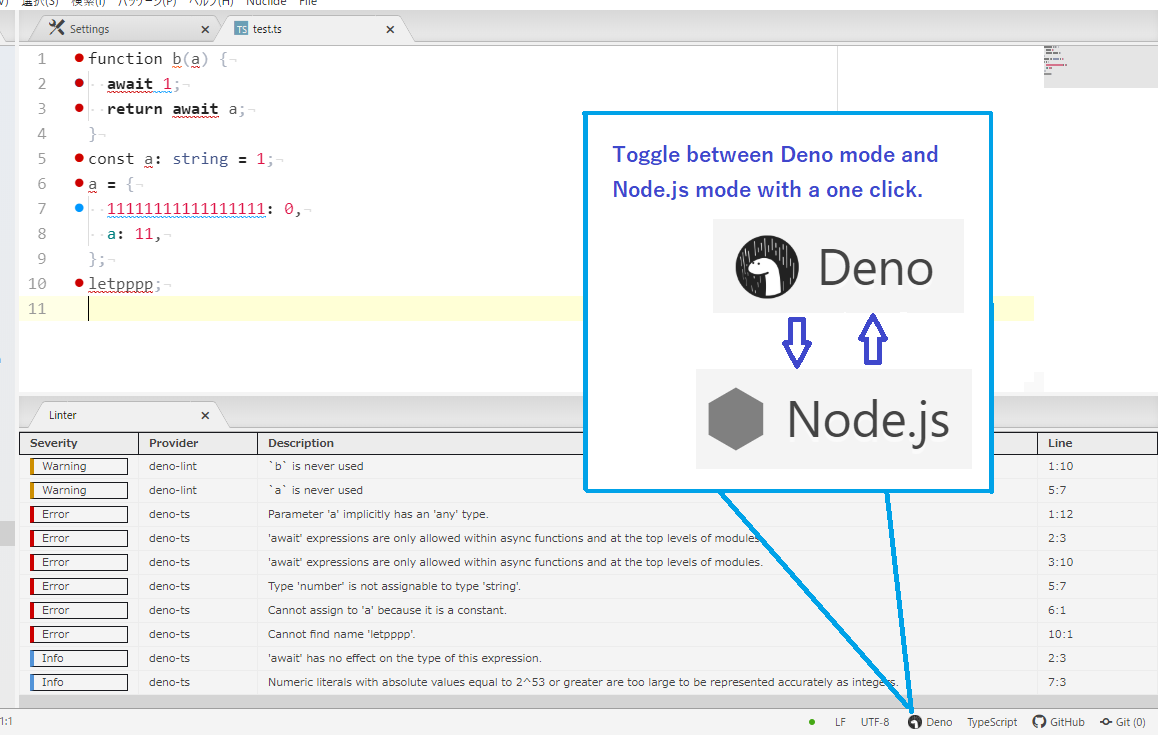Click the editor minimap
The height and width of the screenshot is (735, 1158).
(1100, 66)
